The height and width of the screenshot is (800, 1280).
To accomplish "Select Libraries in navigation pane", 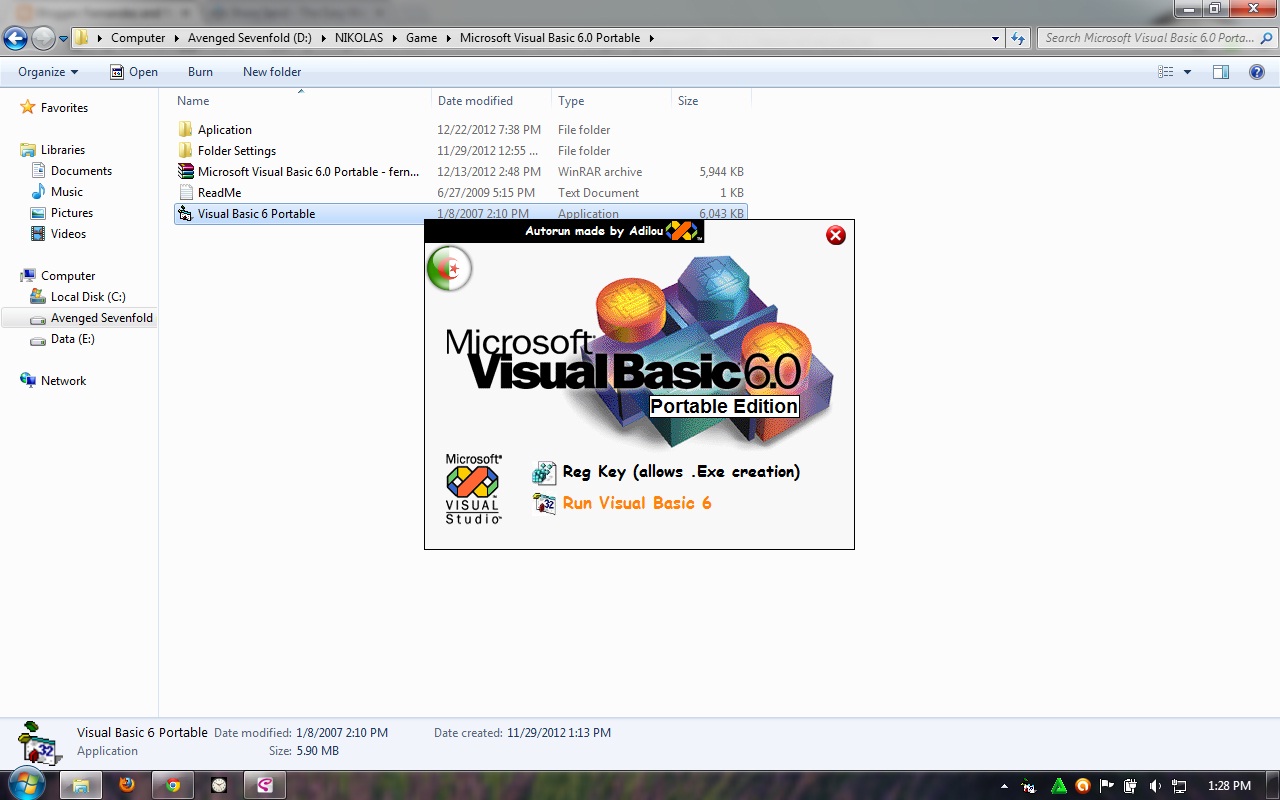I will (62, 150).
